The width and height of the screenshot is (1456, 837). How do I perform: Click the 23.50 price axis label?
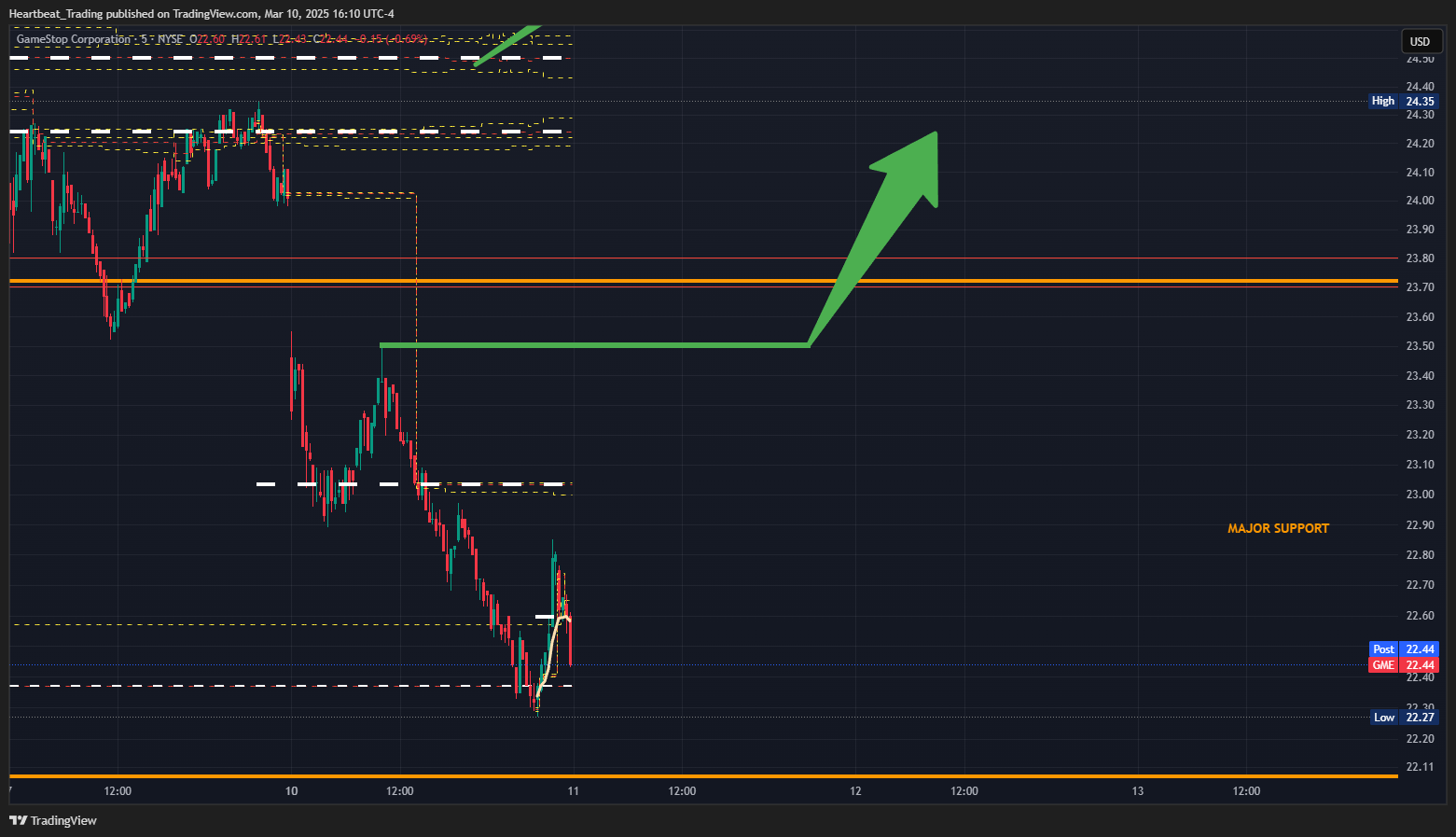[x=1420, y=346]
